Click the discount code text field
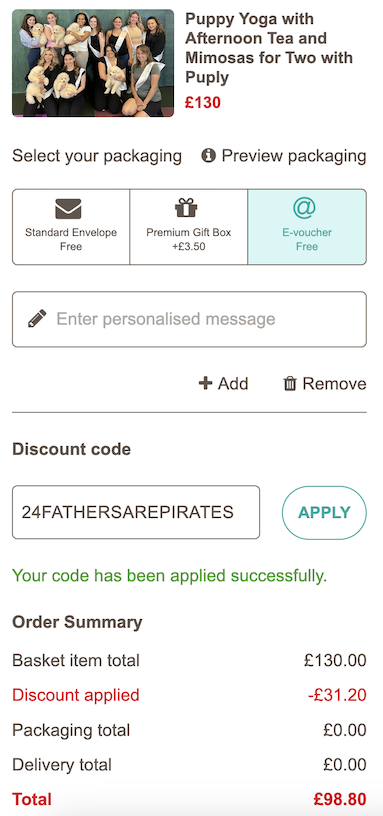 coord(136,513)
